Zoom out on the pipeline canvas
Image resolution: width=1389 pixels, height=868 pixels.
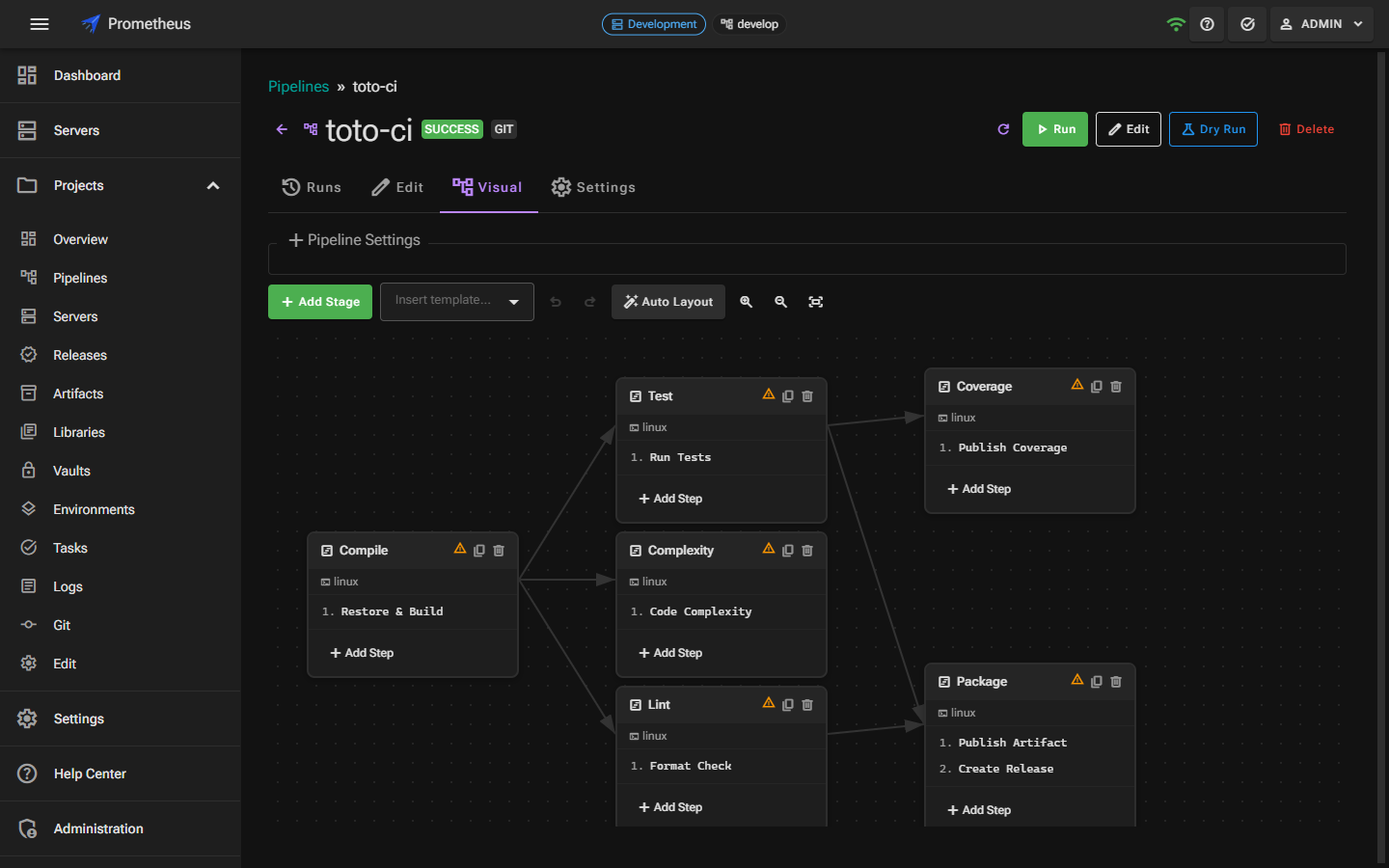point(781,302)
